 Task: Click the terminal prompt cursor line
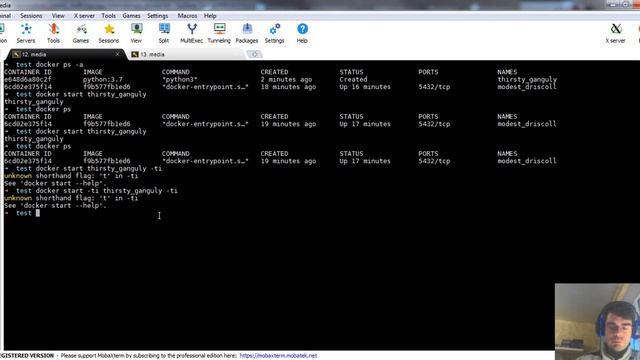(x=22, y=213)
